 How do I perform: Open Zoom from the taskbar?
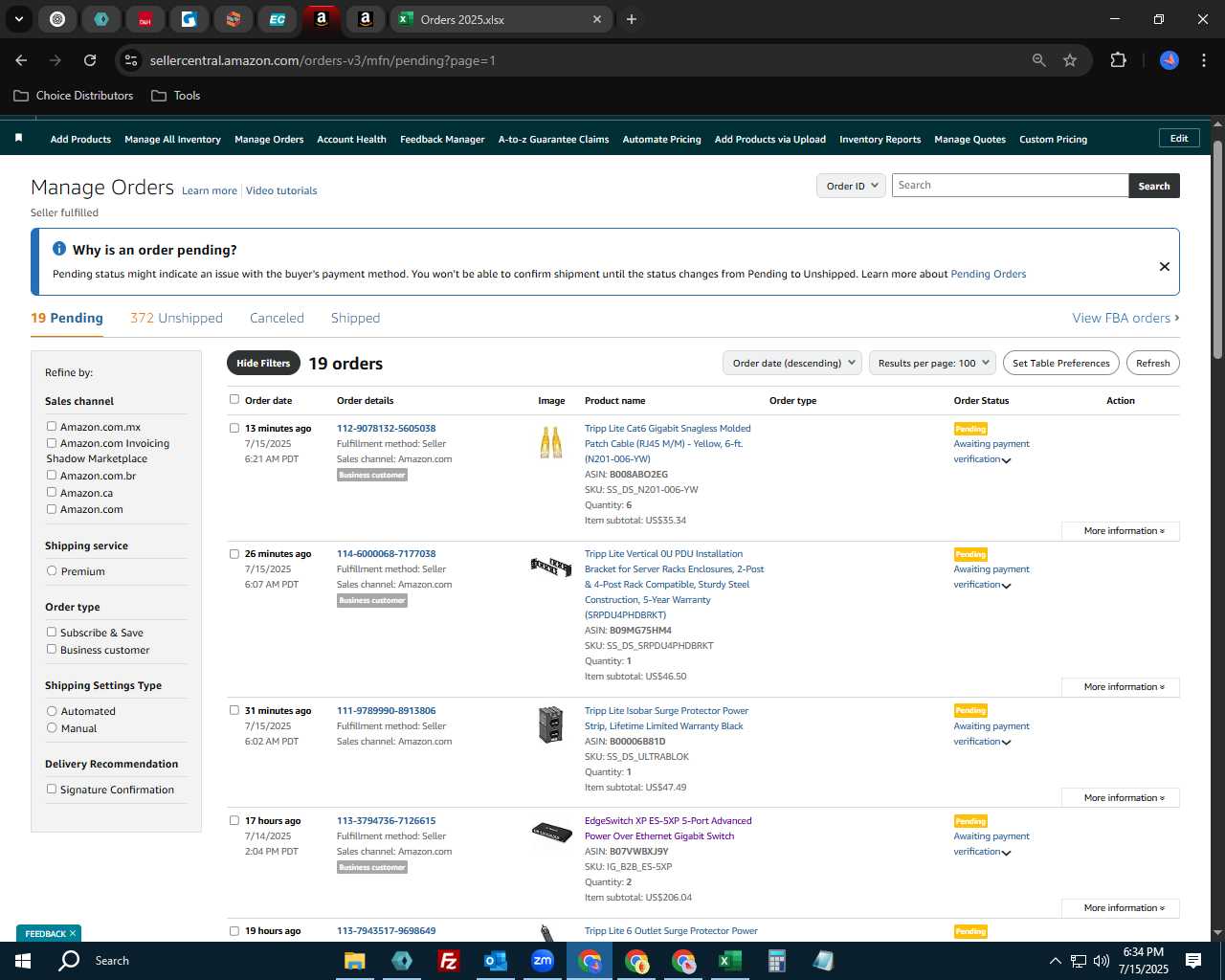[543, 961]
